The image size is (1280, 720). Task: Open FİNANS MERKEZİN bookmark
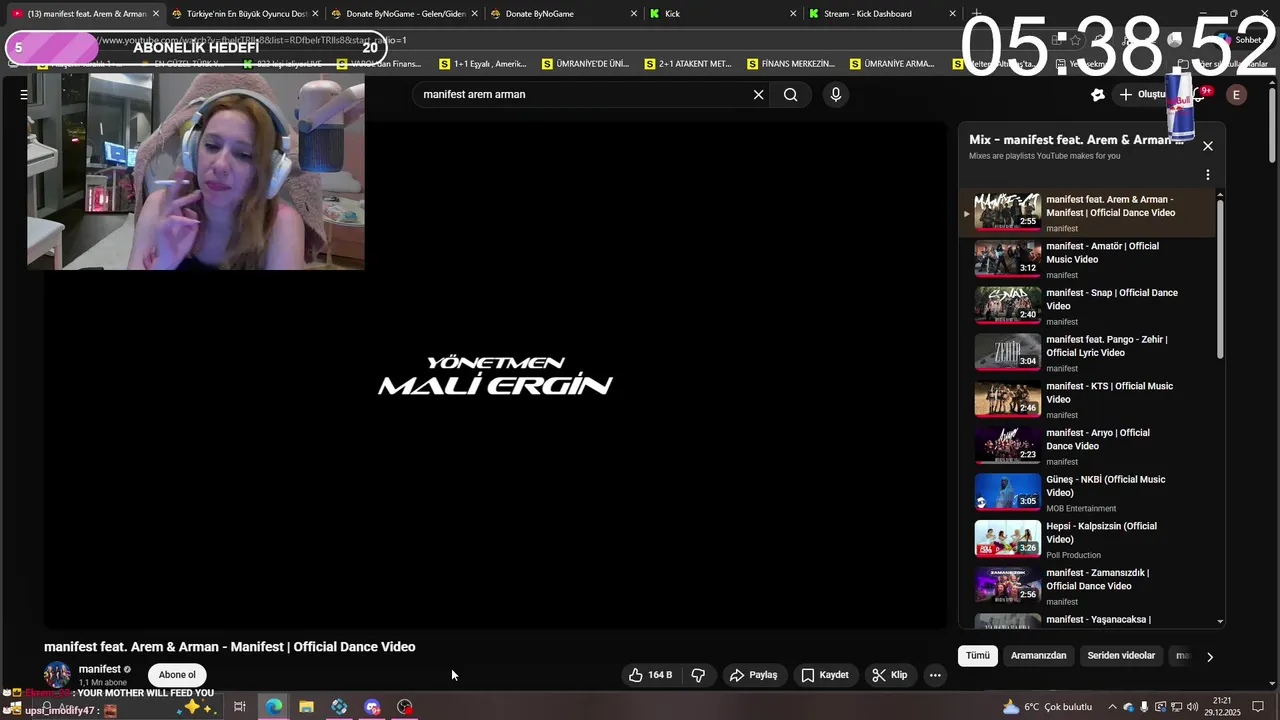(x=792, y=64)
